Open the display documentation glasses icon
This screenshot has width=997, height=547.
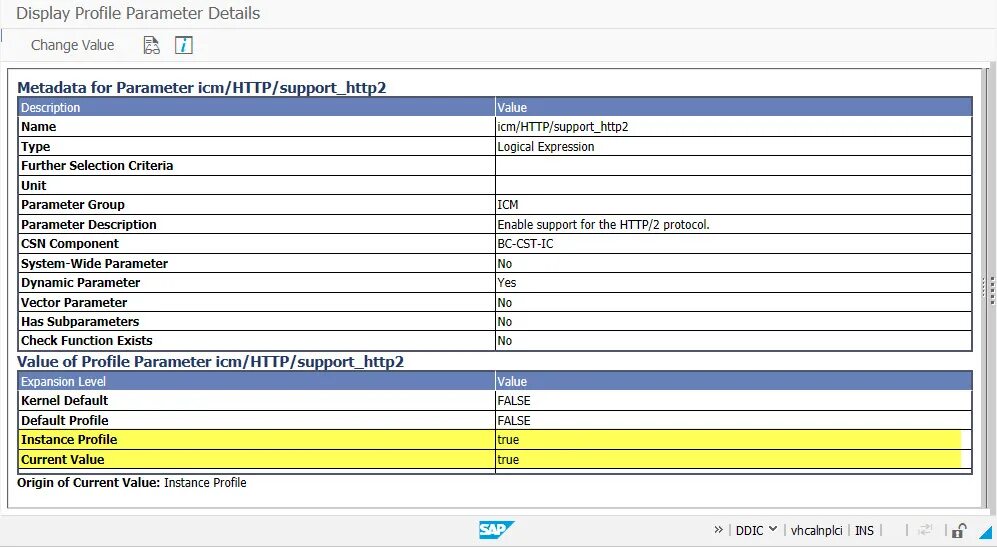click(x=151, y=45)
